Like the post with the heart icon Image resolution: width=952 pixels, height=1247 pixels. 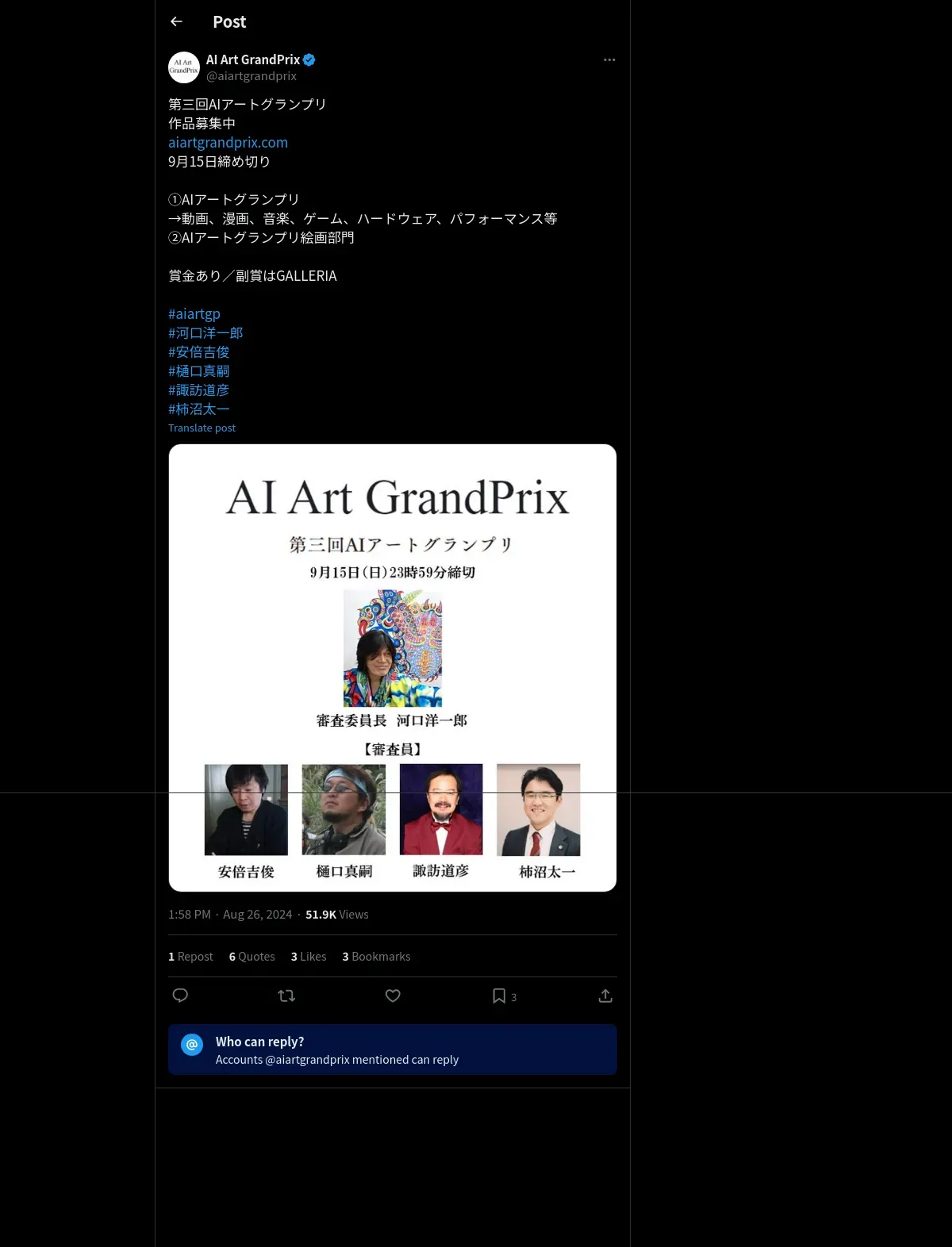click(x=393, y=996)
